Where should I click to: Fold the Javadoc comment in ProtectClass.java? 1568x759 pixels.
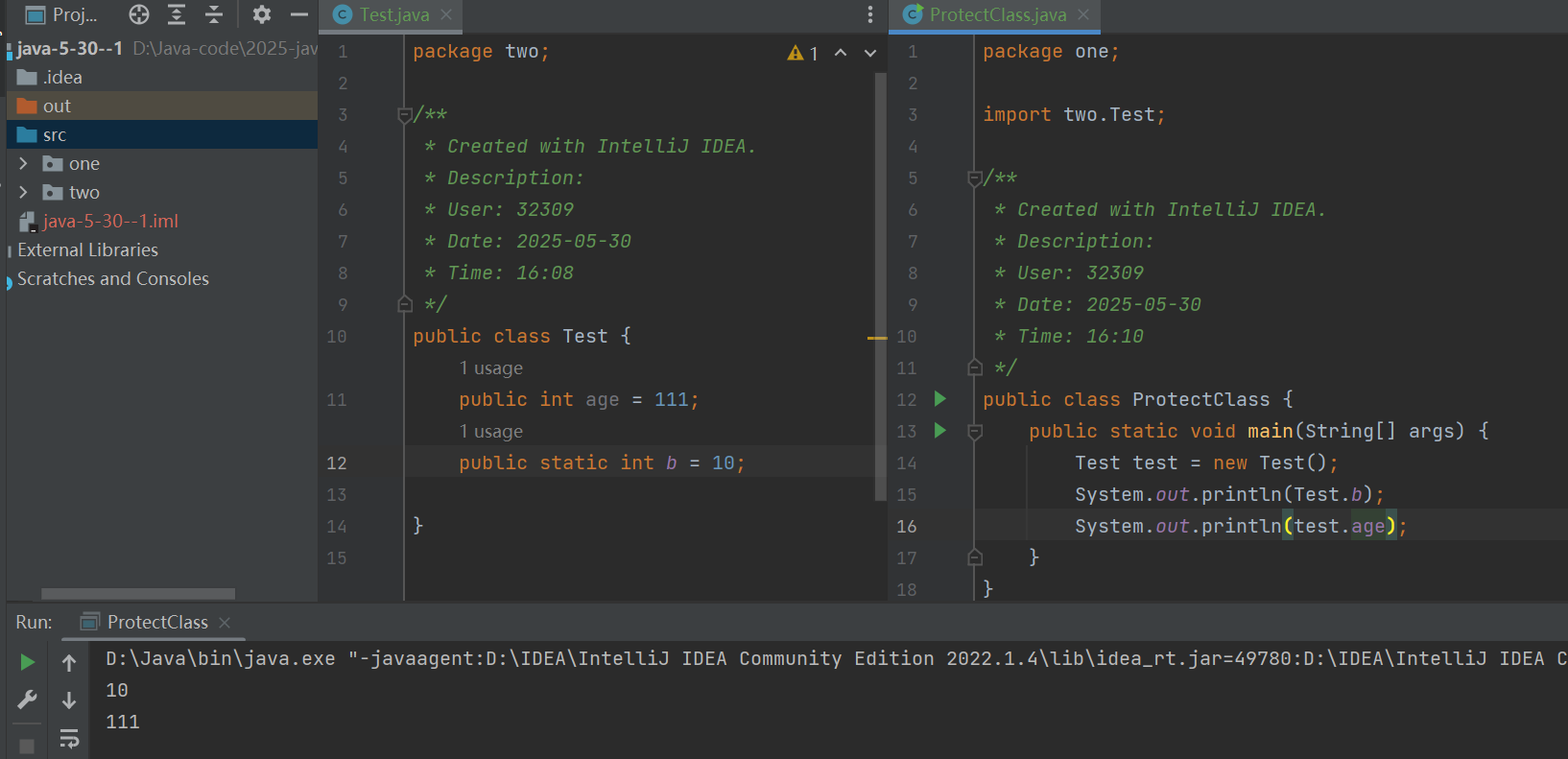pyautogui.click(x=975, y=178)
